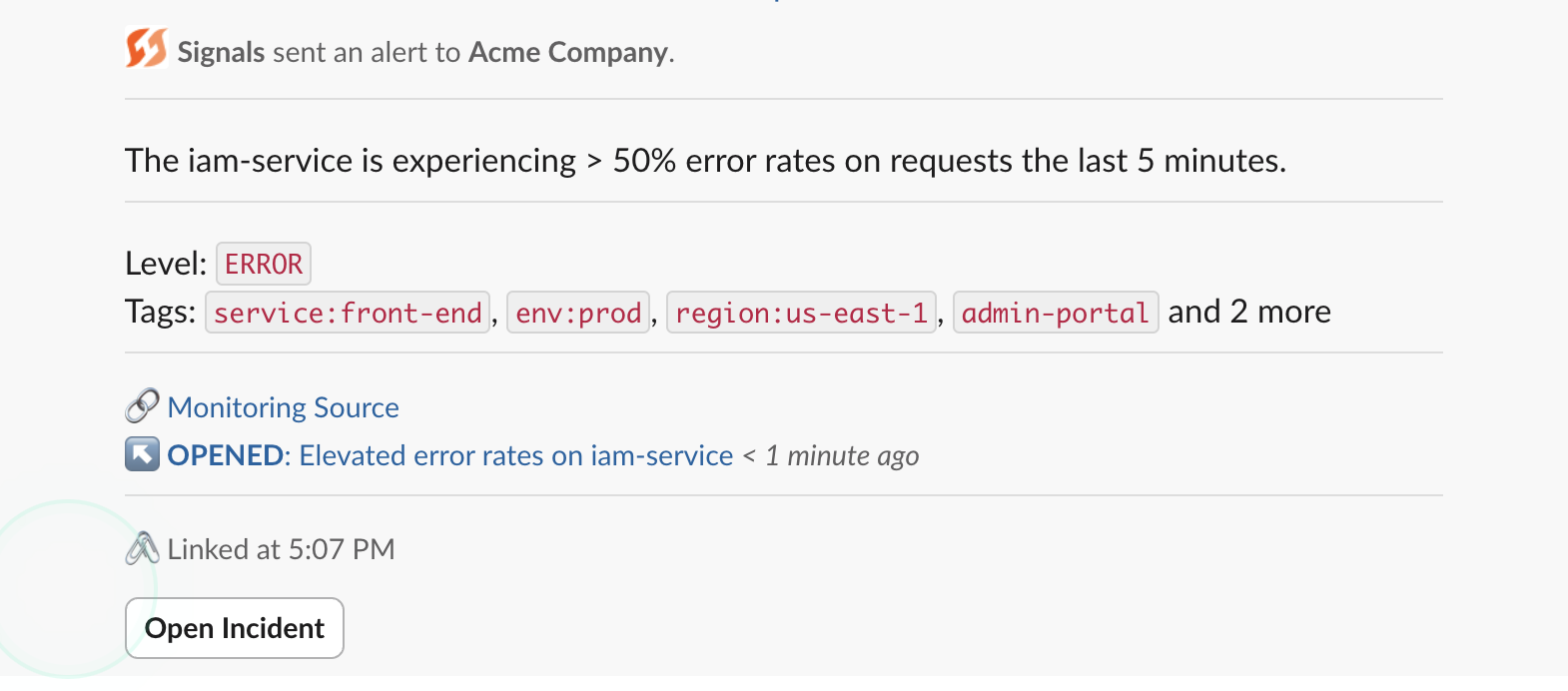Click the '< 1 minute ago' timestamp
Image resolution: width=1568 pixels, height=691 pixels.
[831, 455]
